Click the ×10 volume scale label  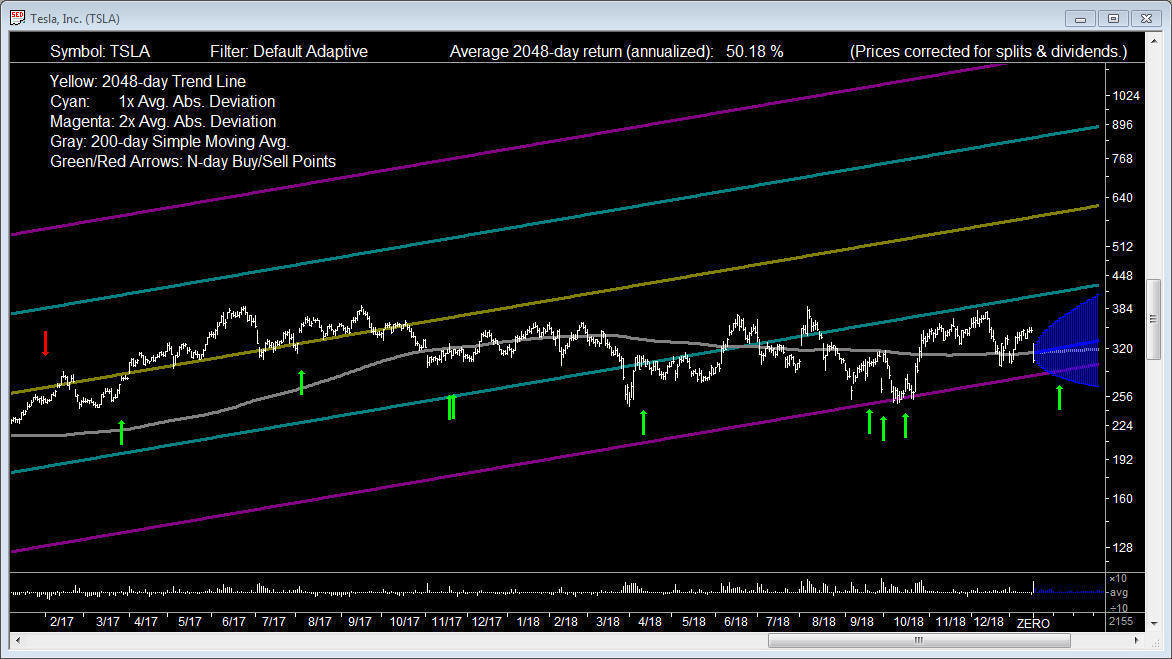[x=1117, y=578]
